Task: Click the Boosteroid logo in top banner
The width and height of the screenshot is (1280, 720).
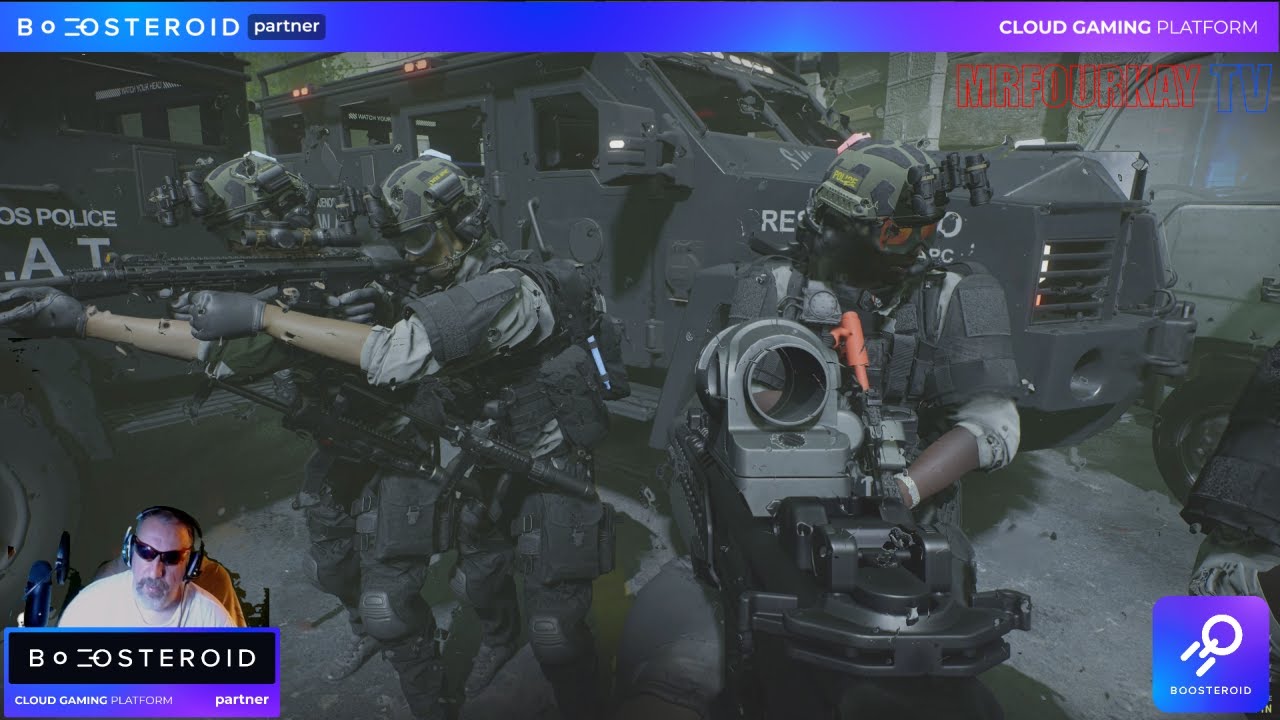Action: (x=128, y=27)
